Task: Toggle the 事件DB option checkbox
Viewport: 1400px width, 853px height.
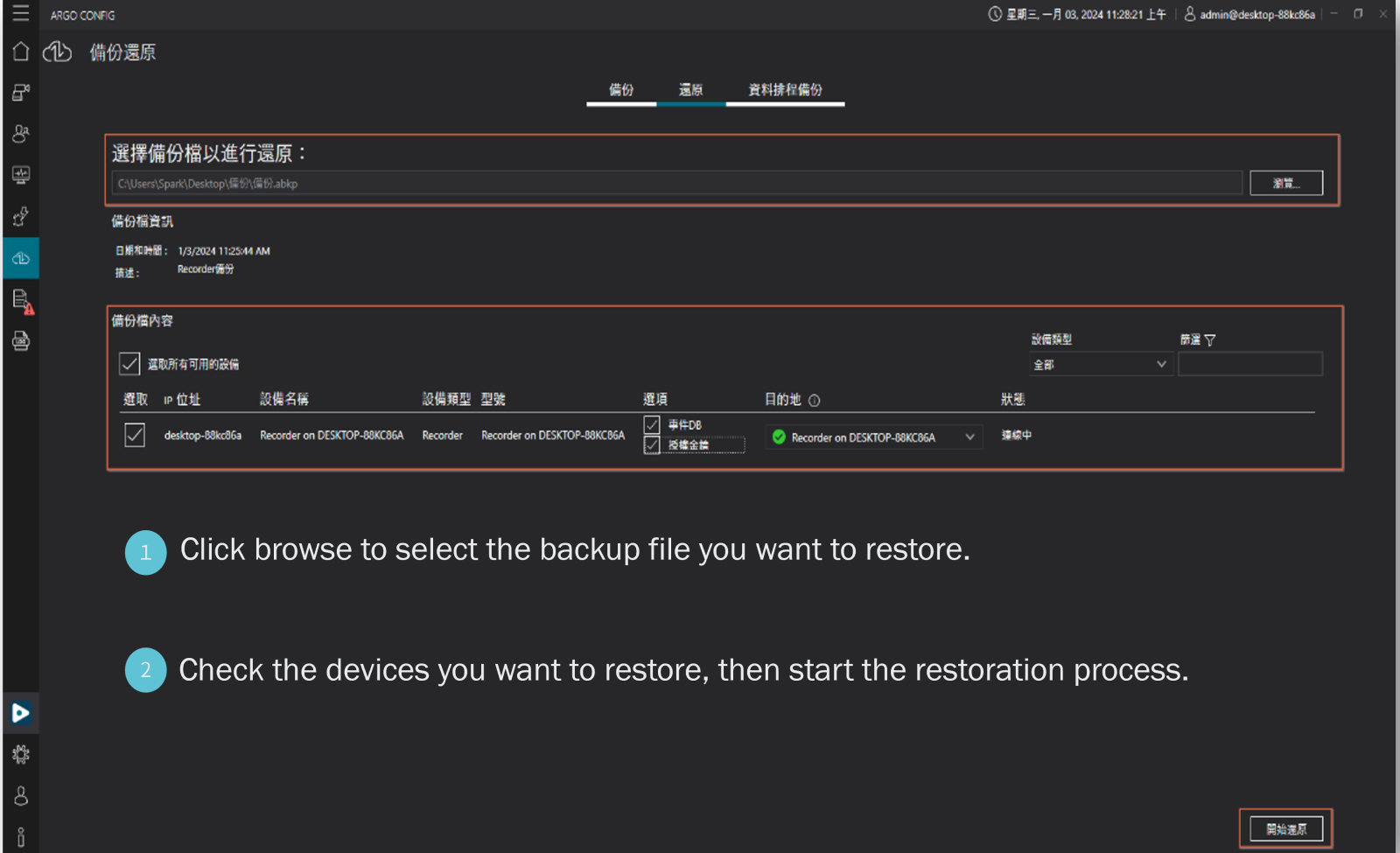Action: [x=652, y=424]
